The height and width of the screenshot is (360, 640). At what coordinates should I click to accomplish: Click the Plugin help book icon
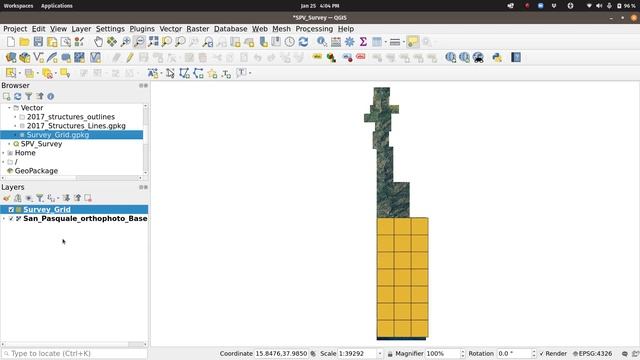[x=516, y=58]
